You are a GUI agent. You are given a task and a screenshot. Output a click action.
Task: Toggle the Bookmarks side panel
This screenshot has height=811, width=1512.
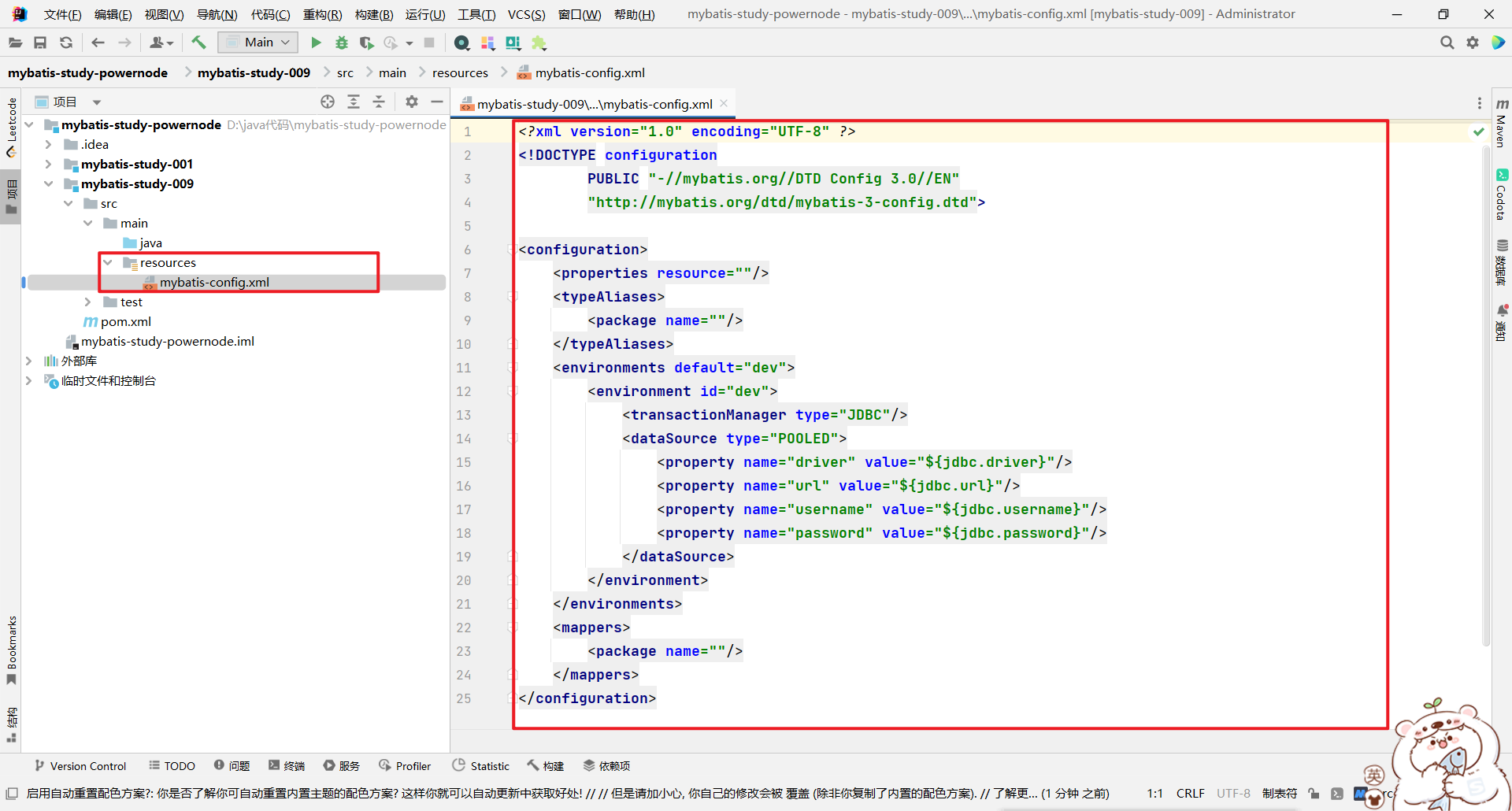point(11,650)
